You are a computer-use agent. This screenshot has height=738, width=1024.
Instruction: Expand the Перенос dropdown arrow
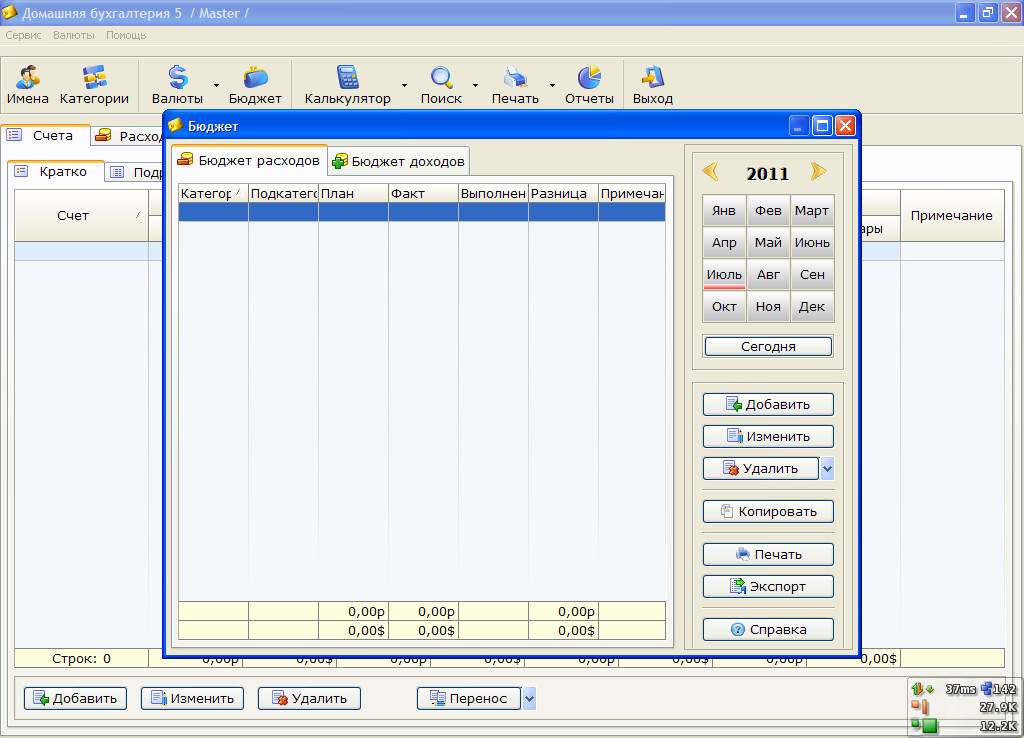529,699
